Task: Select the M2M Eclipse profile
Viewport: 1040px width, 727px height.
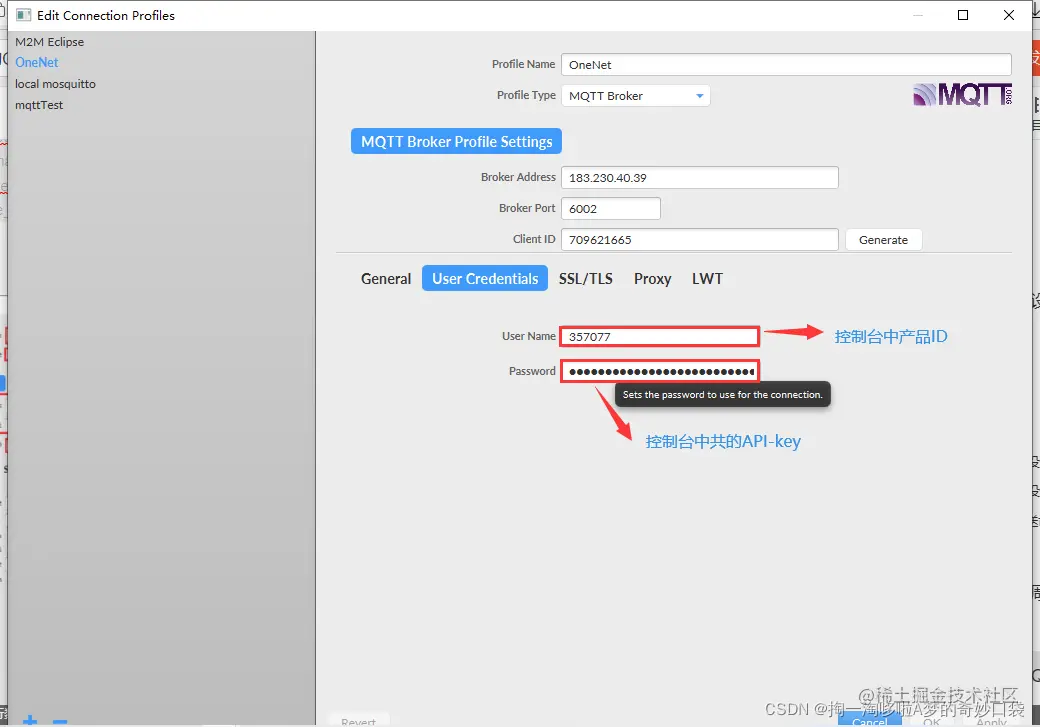Action: point(50,42)
